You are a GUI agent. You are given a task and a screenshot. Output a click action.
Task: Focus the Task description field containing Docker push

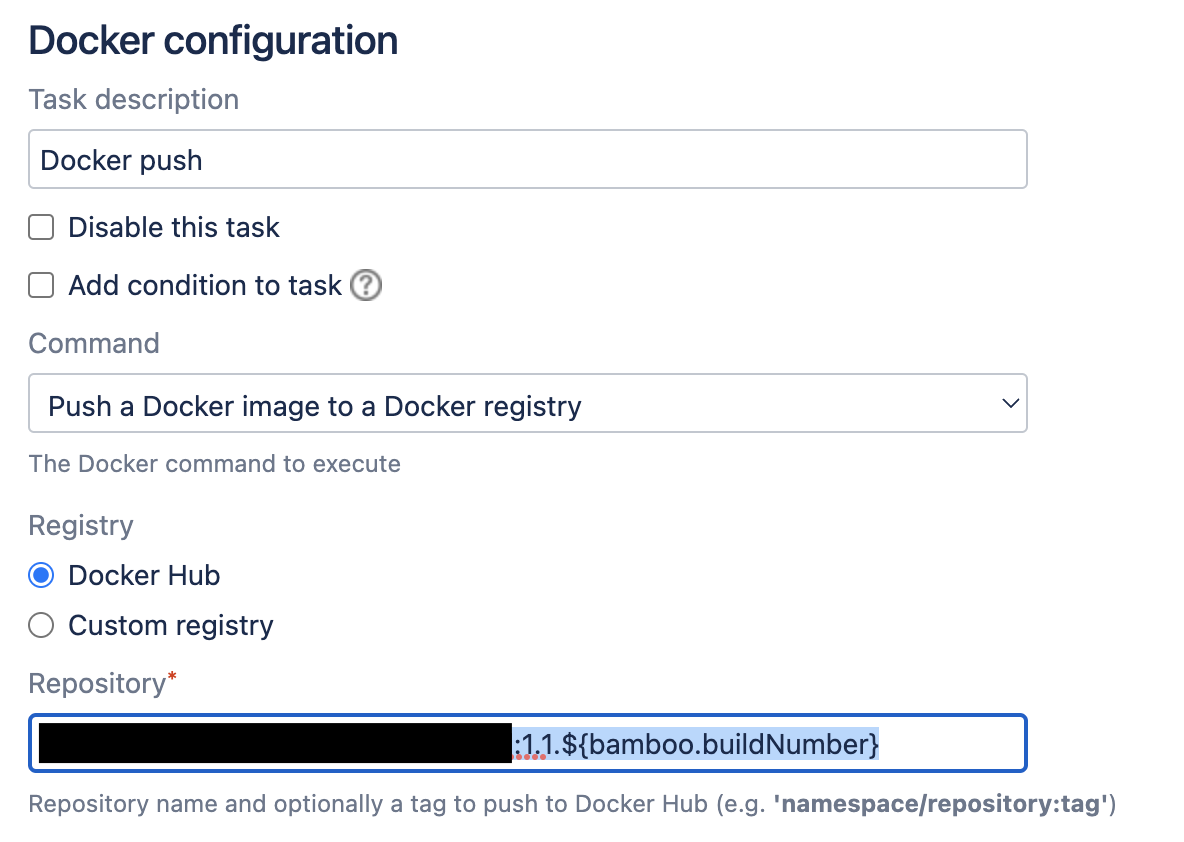coord(527,160)
